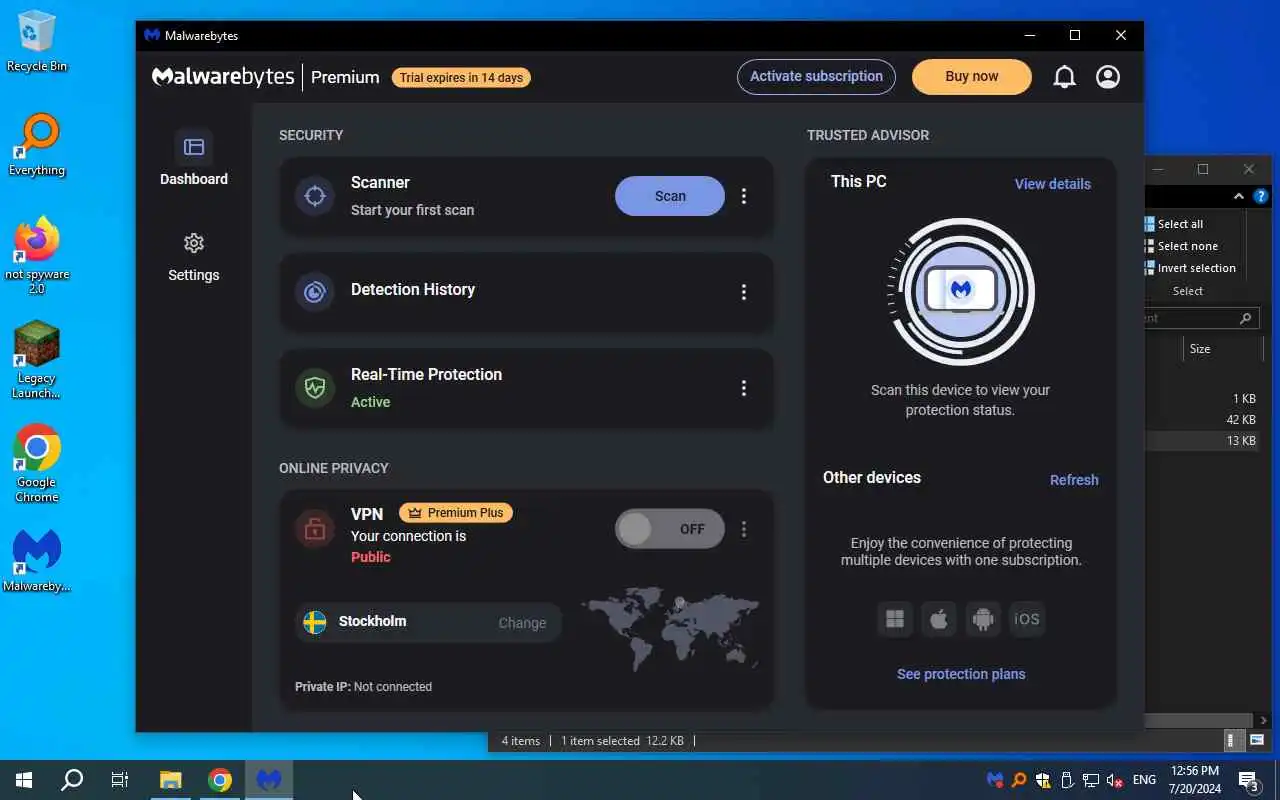Go to the Dashboard tab

pos(194,160)
